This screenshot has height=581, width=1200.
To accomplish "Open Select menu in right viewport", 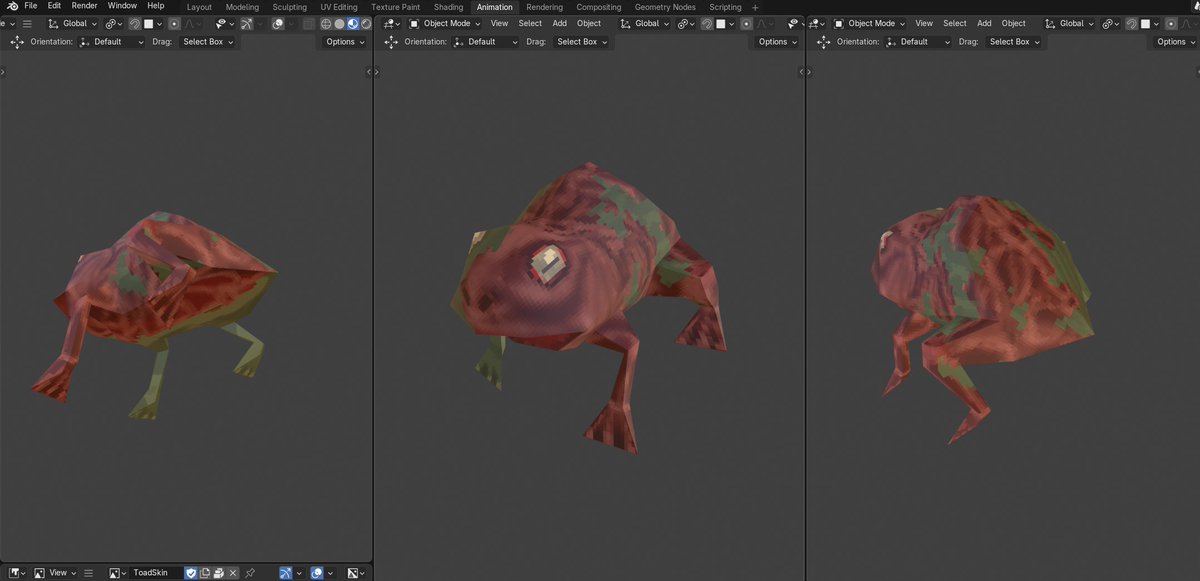I will pyautogui.click(x=955, y=23).
